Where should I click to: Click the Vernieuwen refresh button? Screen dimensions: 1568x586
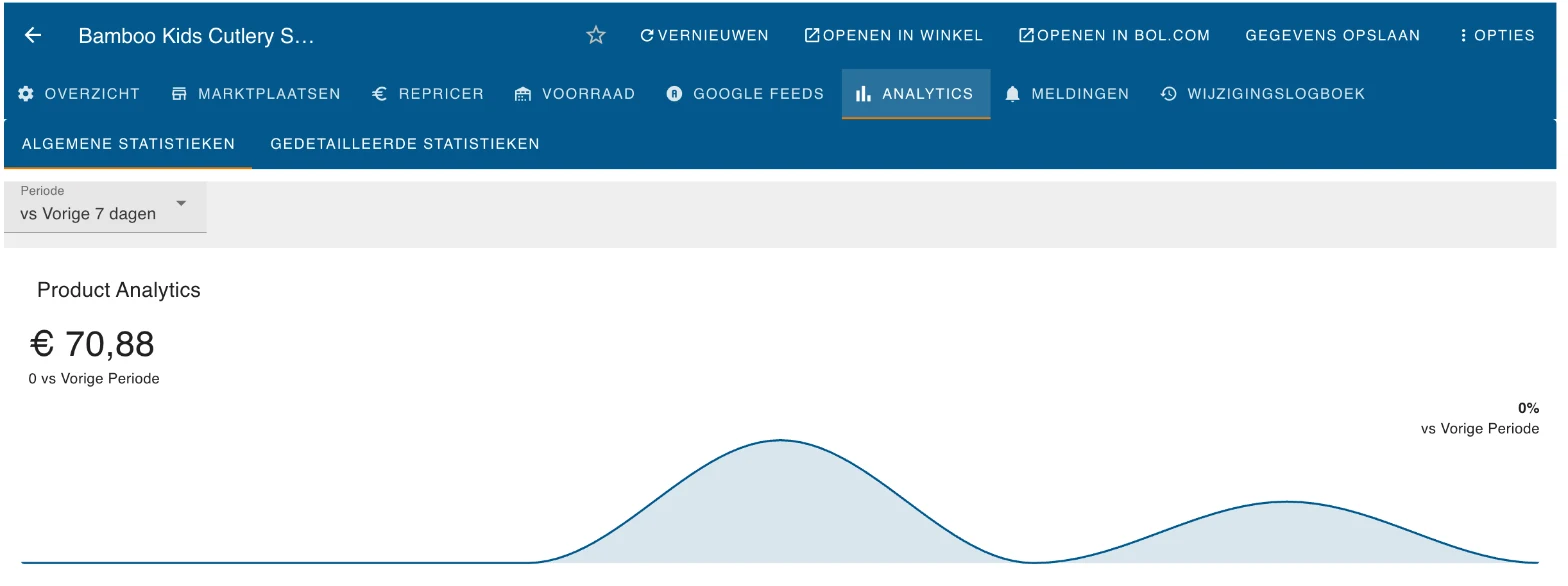pyautogui.click(x=705, y=35)
